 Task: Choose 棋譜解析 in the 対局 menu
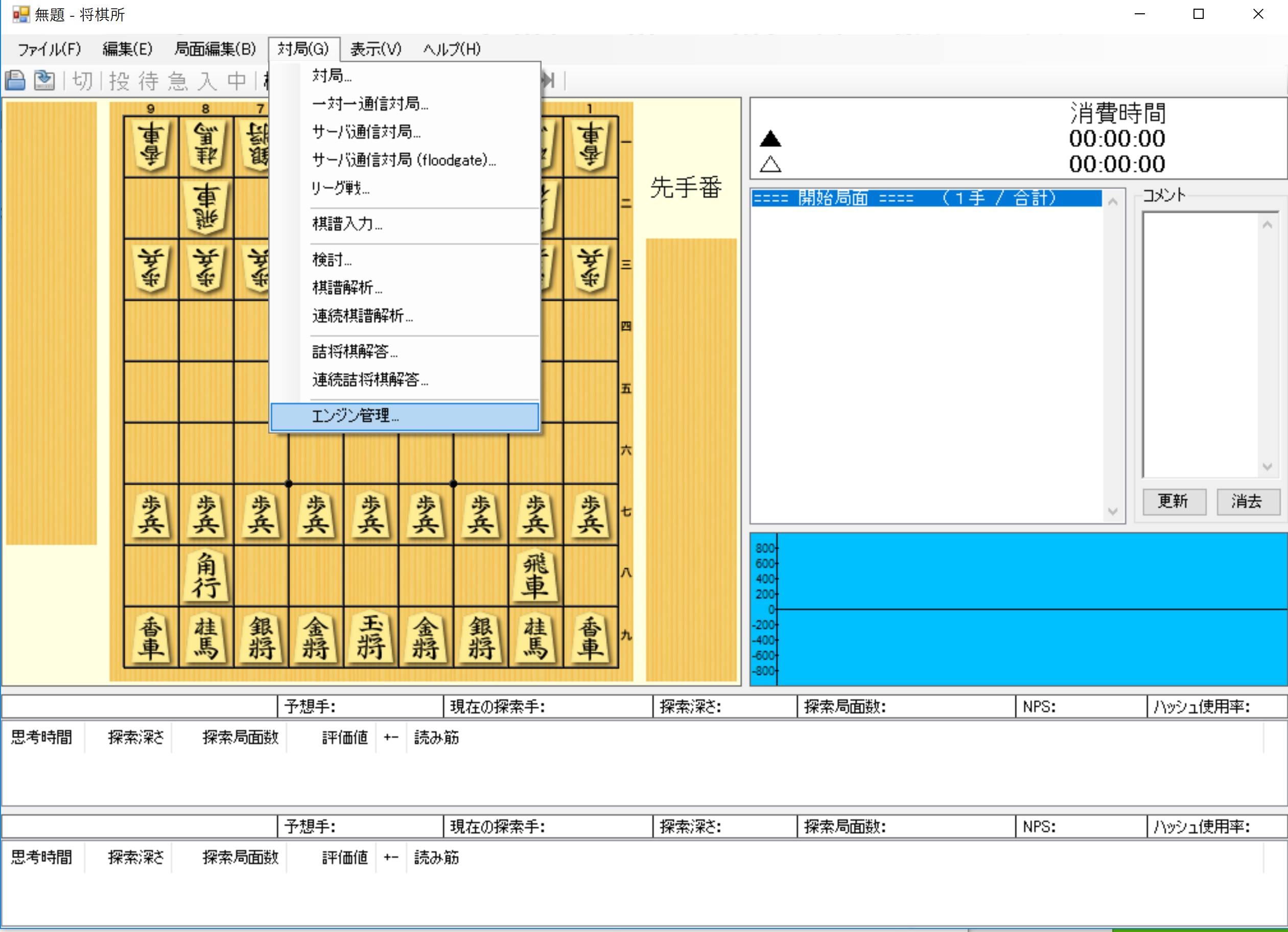click(x=346, y=288)
